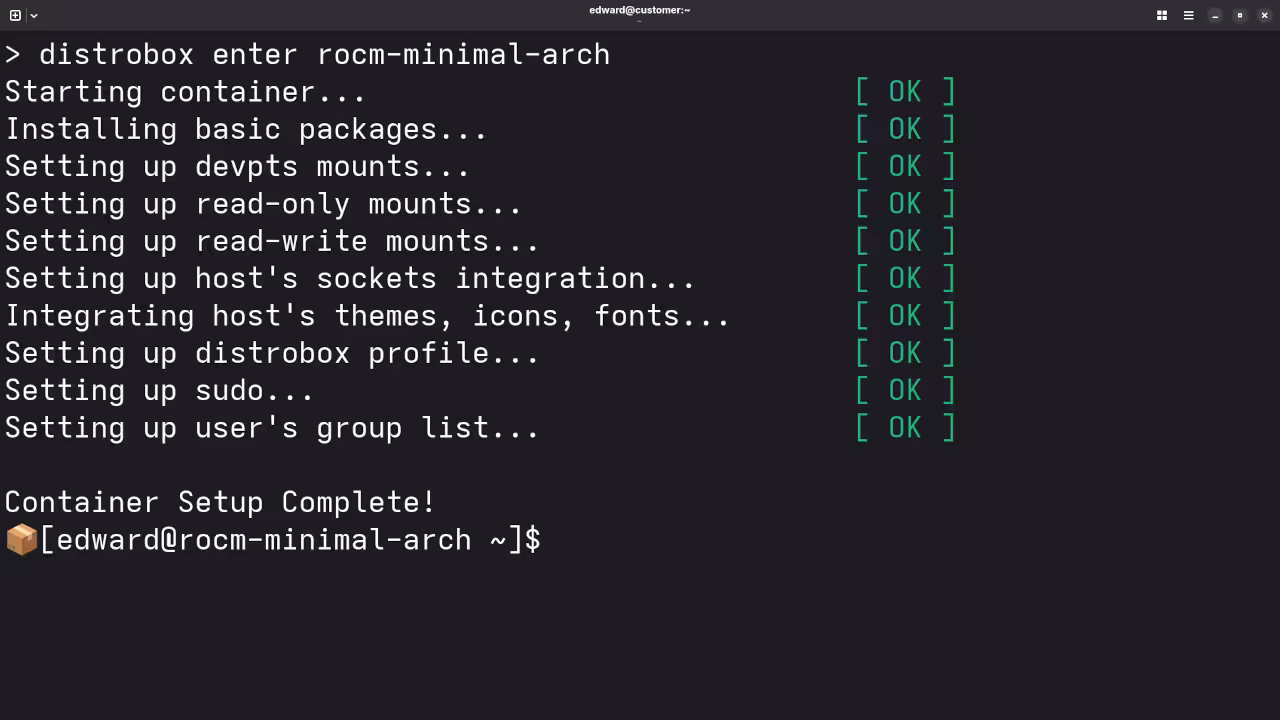
Task: Click the Installing basic packages line
Action: coord(246,129)
